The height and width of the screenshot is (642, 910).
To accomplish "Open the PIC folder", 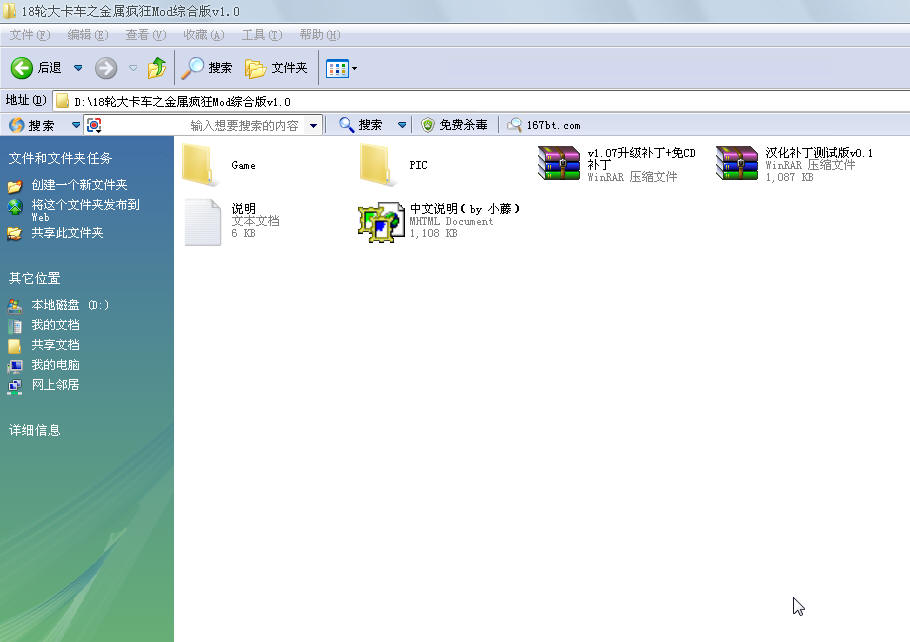I will tap(376, 164).
